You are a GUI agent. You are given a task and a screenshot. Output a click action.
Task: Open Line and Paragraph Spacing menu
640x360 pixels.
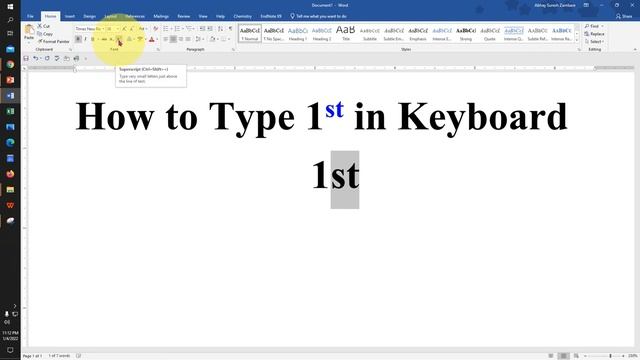pyautogui.click(x=199, y=39)
